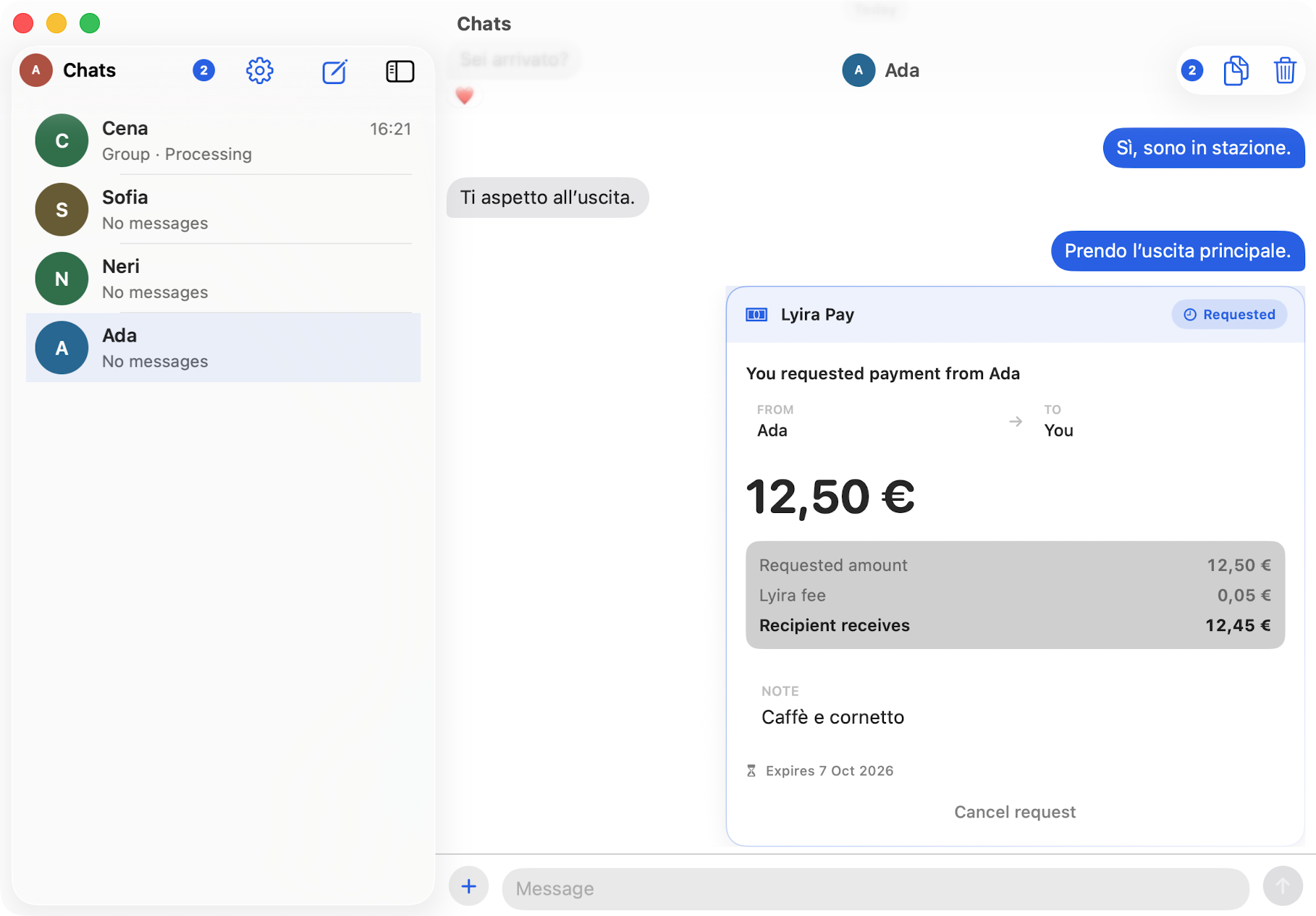This screenshot has width=1316, height=916.
Task: Click the 16:21 timestamp on Cena
Action: point(390,129)
